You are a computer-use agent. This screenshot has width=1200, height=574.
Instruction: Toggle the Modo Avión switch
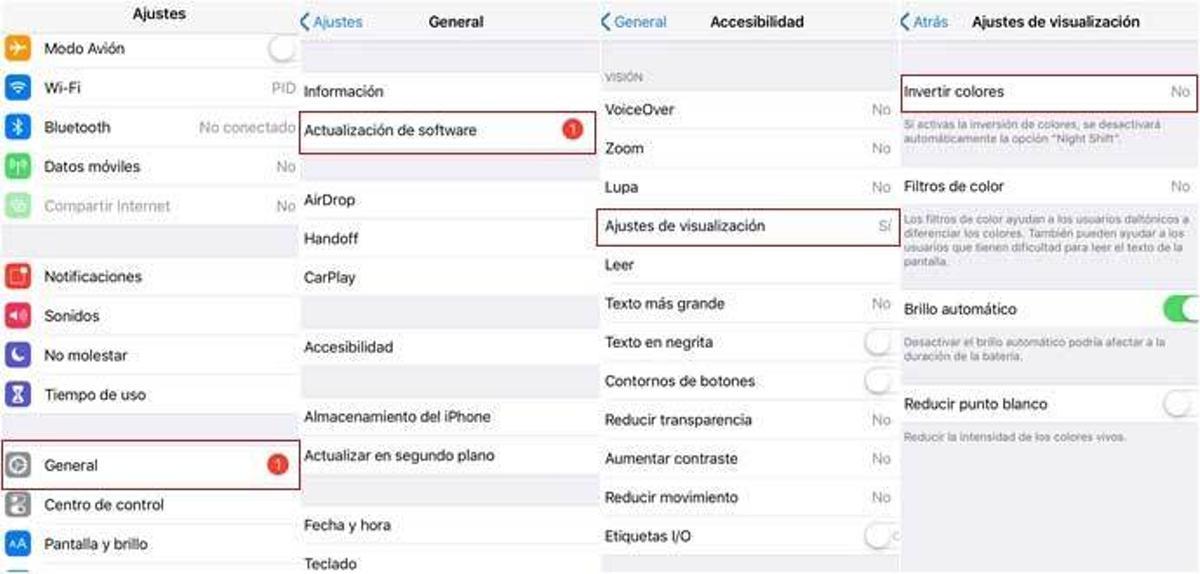284,48
